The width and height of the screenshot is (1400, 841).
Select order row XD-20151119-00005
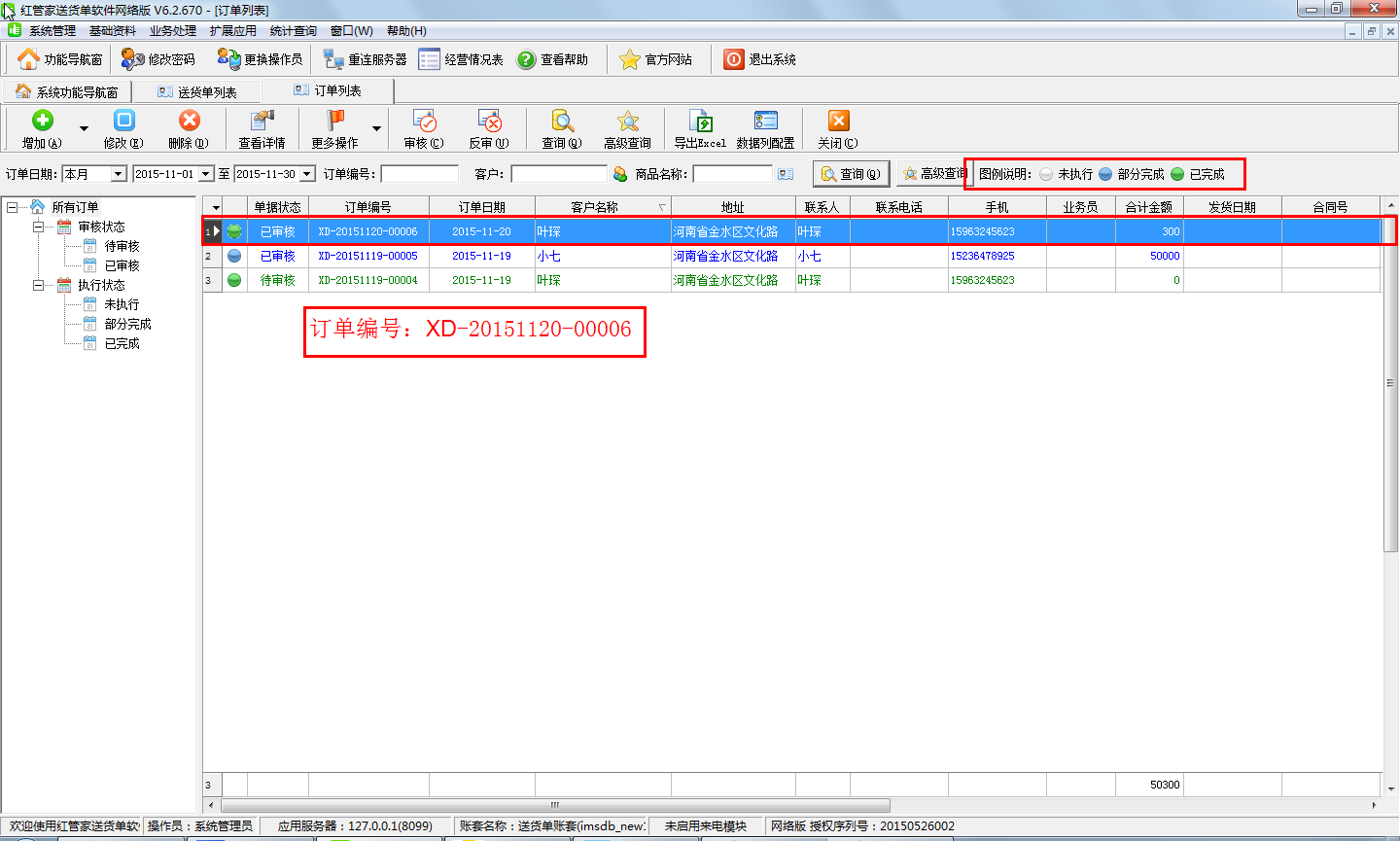[x=367, y=256]
